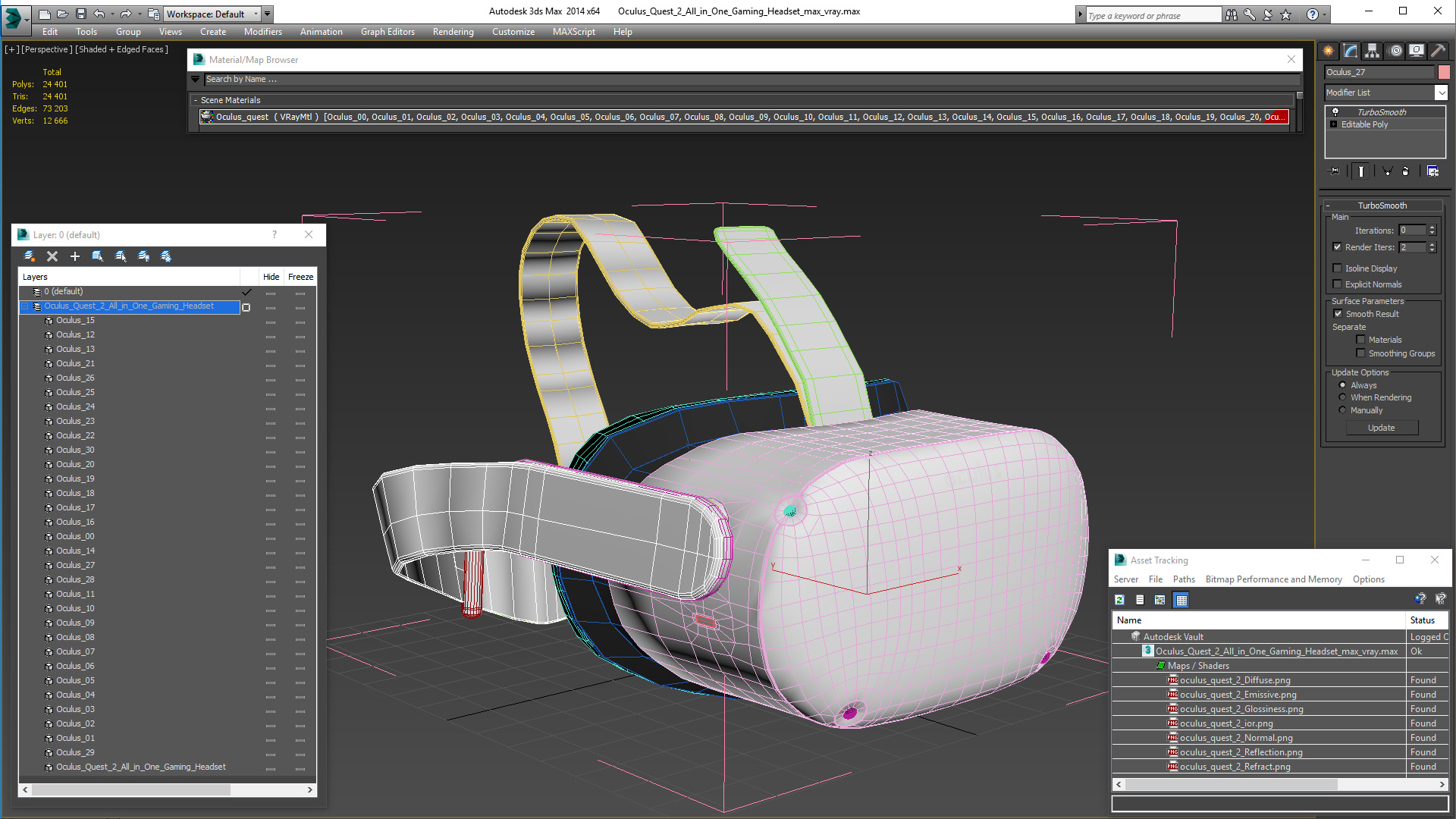Open the MAXScript menu
Image resolution: width=1456 pixels, height=819 pixels.
(x=574, y=32)
